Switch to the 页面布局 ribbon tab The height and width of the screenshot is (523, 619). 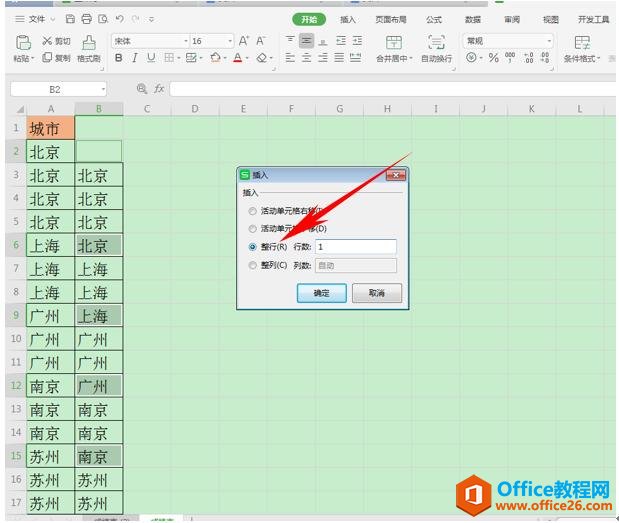390,19
